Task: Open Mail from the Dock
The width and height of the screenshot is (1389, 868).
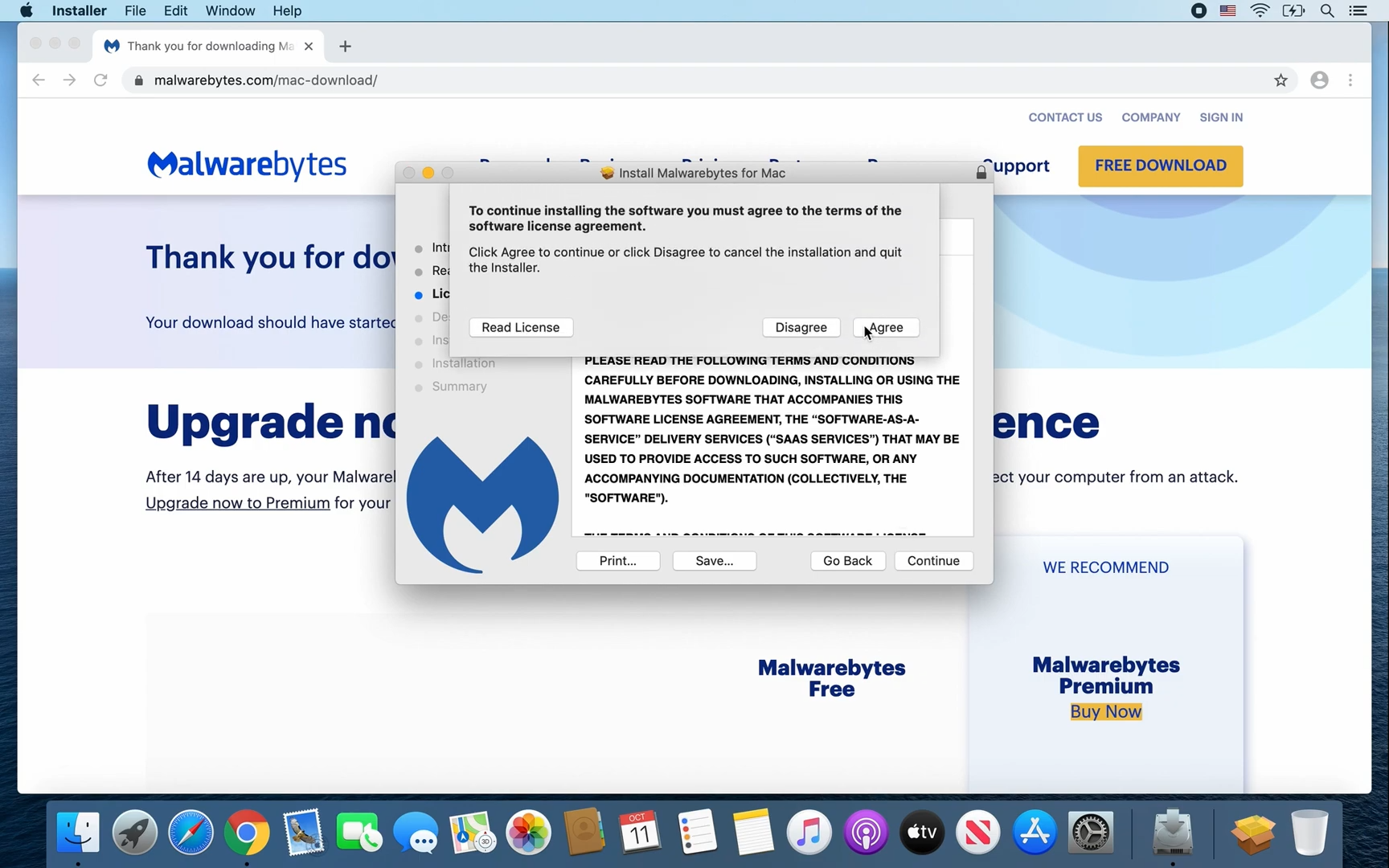Action: coord(303,832)
